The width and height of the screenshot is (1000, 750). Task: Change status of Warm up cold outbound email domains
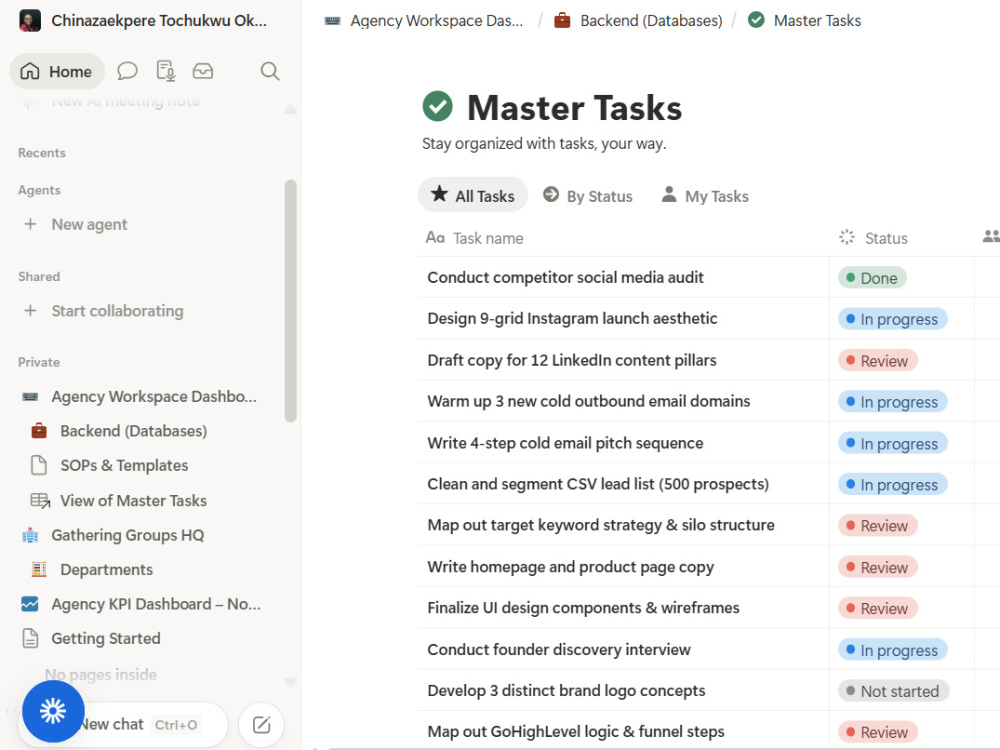coord(892,402)
